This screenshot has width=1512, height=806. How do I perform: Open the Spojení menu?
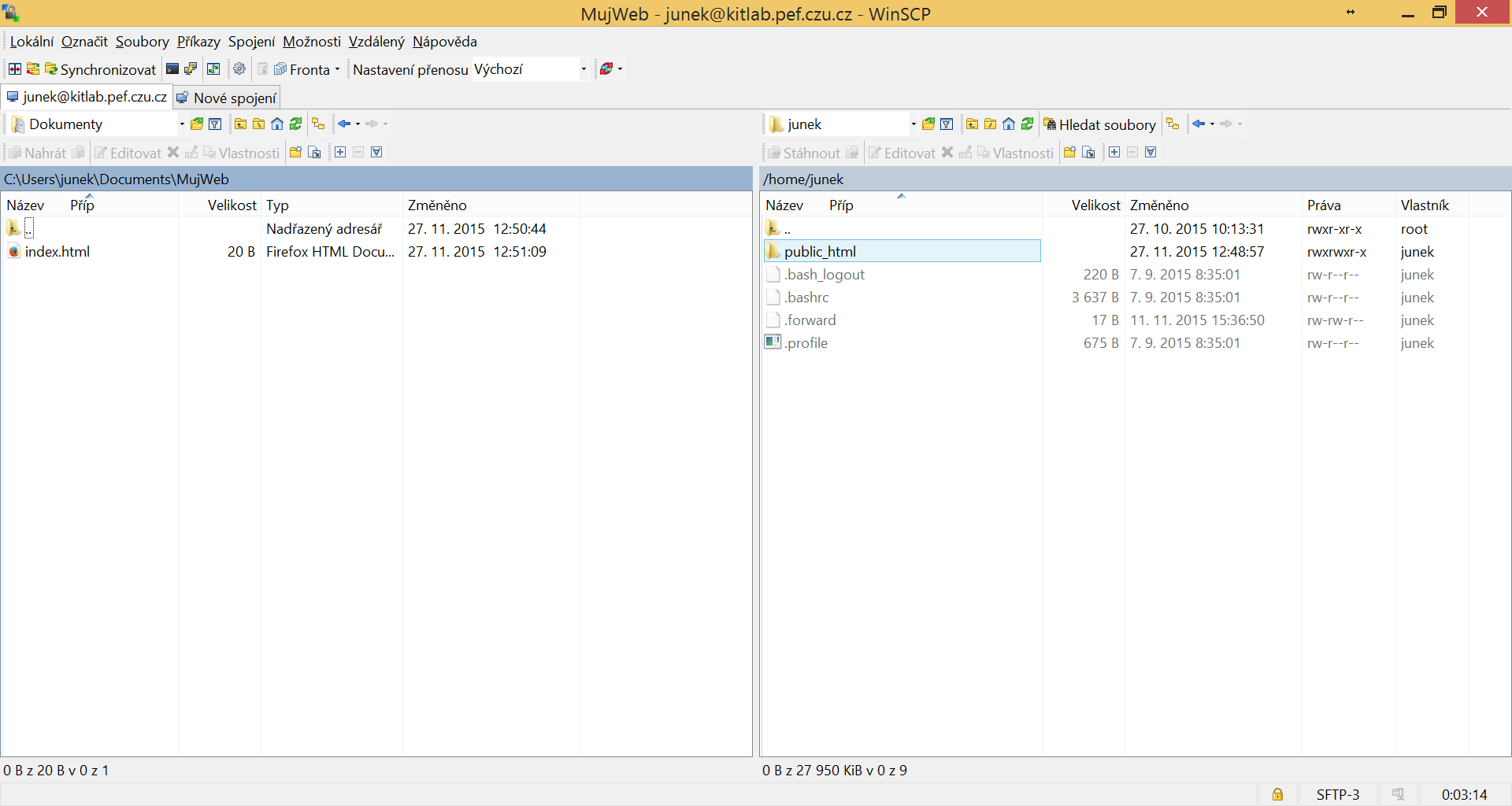(x=251, y=42)
